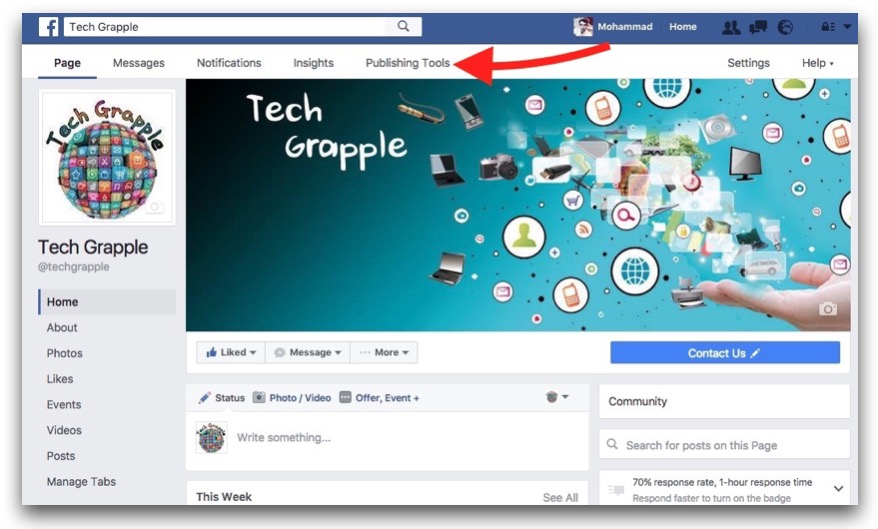Open the Insights tab
The height and width of the screenshot is (529, 878).
coord(314,63)
